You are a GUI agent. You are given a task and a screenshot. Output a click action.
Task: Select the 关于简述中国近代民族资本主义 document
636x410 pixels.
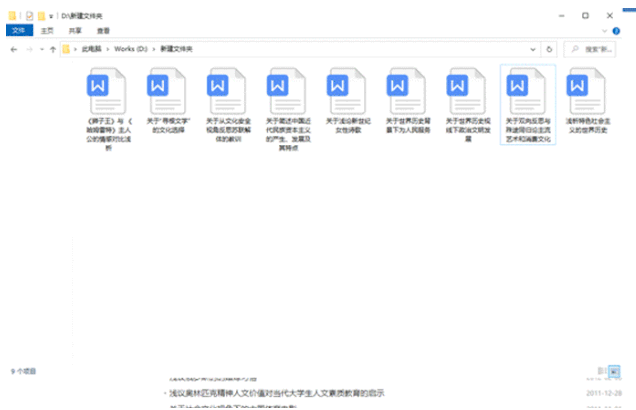pos(288,109)
